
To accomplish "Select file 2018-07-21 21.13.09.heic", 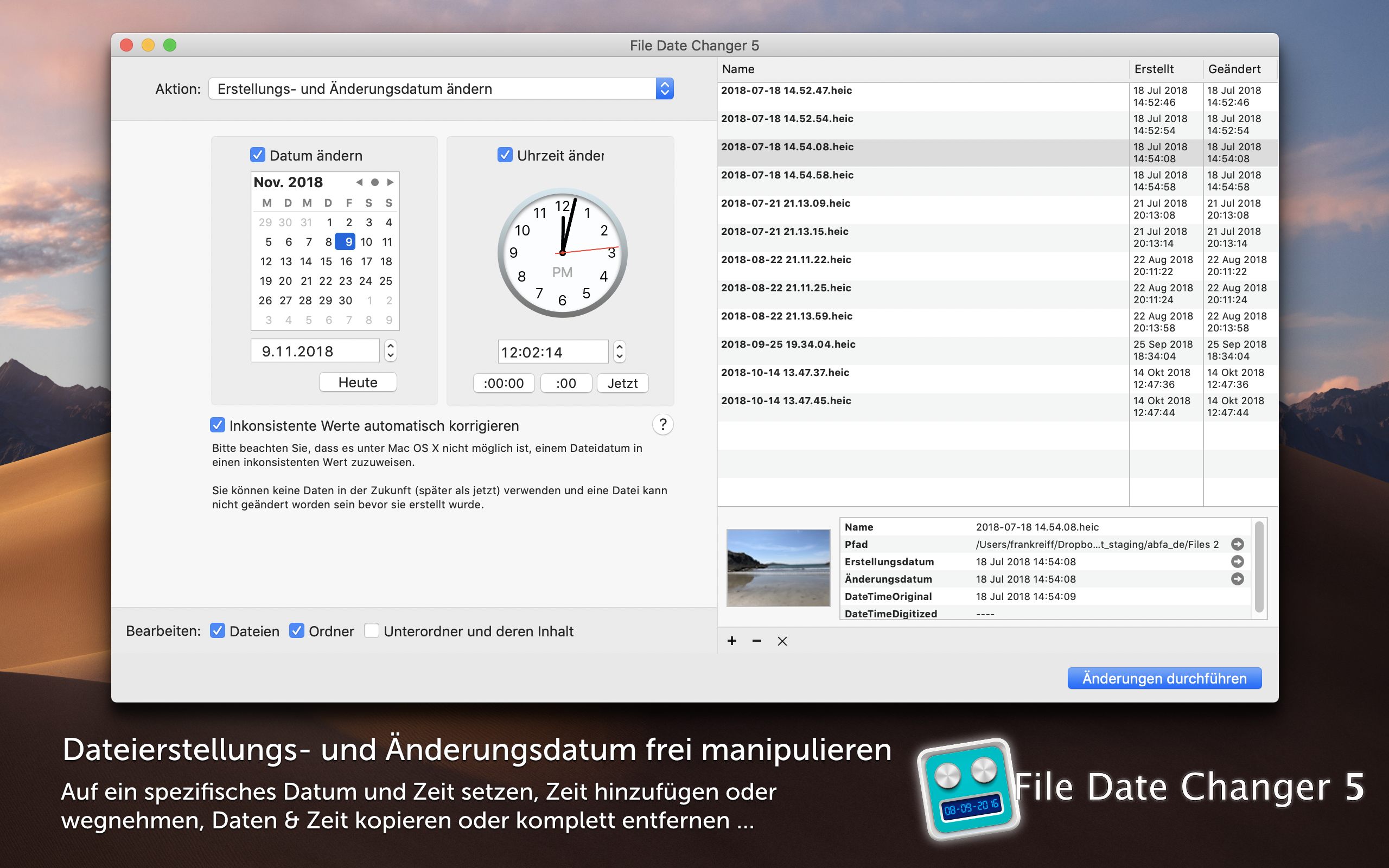I will [x=997, y=209].
